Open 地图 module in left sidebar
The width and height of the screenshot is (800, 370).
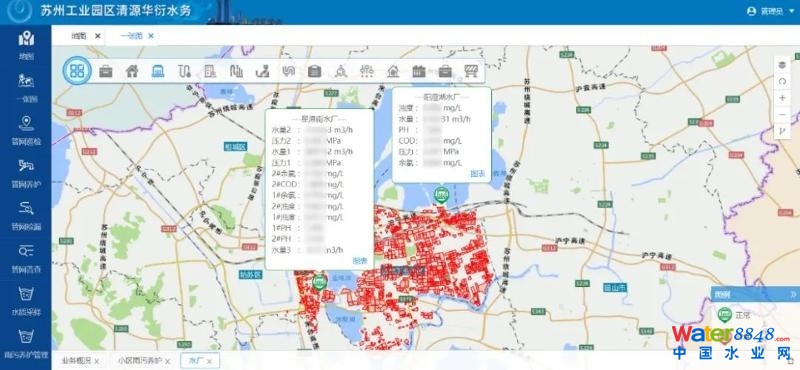coord(26,45)
